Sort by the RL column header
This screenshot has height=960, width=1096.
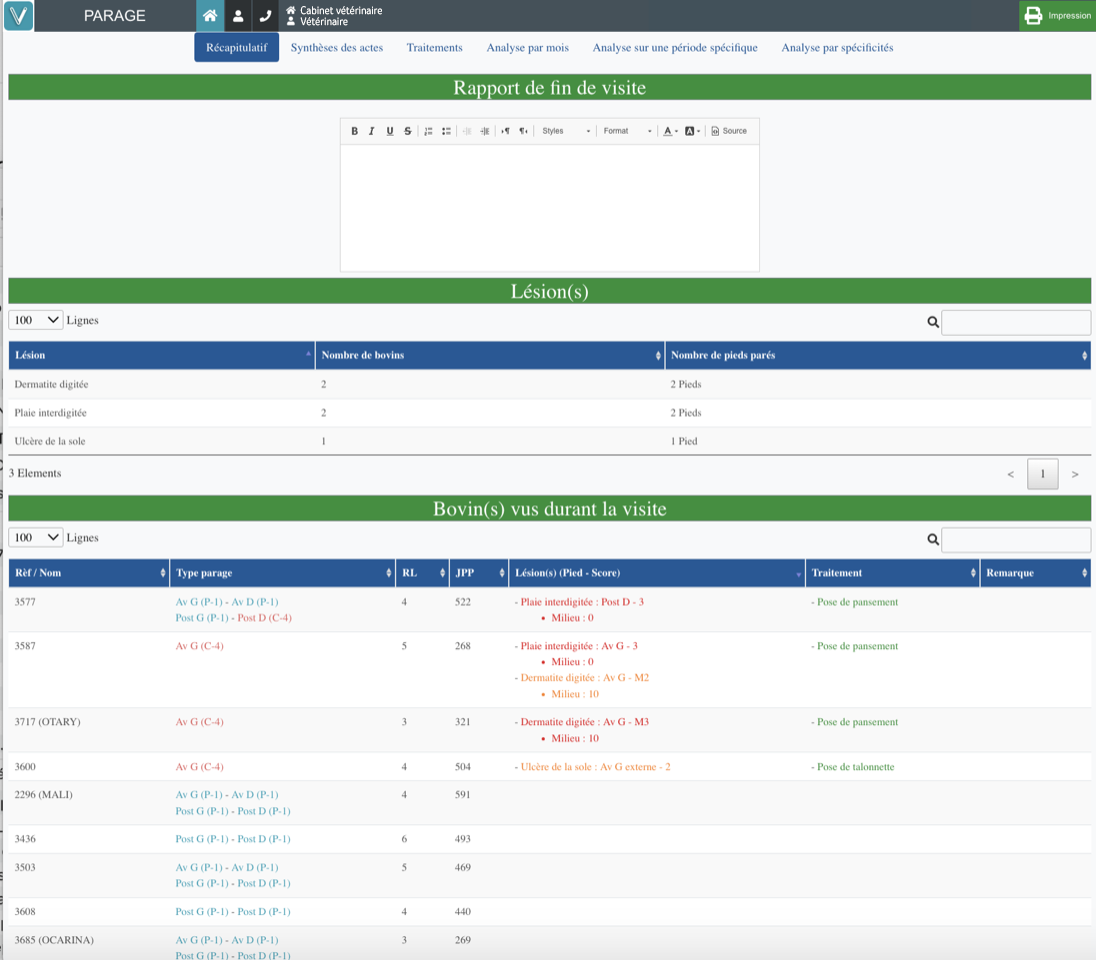click(x=422, y=573)
